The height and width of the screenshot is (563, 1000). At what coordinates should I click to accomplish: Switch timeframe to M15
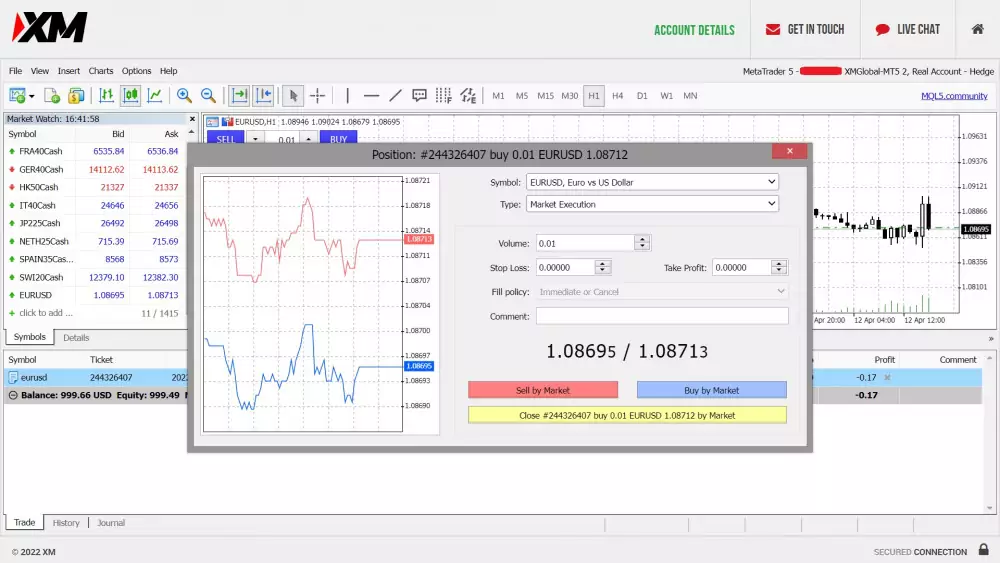(x=545, y=96)
